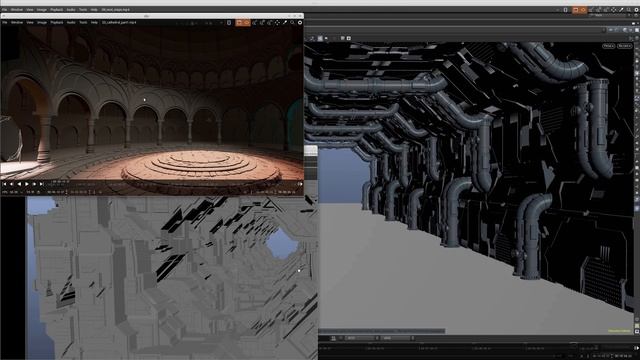Open the No cam camera dropdown in viewport

coord(624,46)
